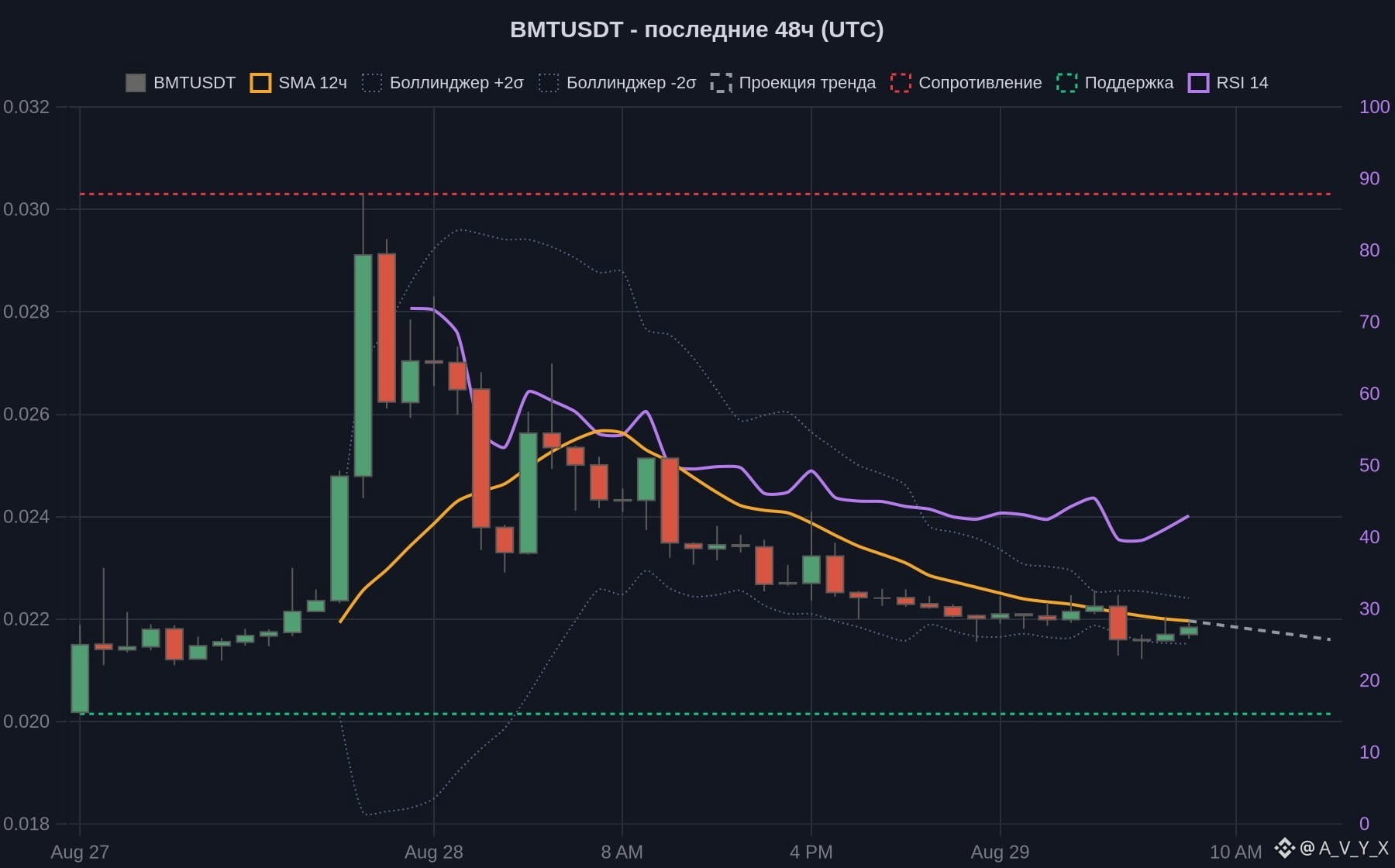Select the 0.026 price axis label
1395x868 pixels.
[x=26, y=414]
